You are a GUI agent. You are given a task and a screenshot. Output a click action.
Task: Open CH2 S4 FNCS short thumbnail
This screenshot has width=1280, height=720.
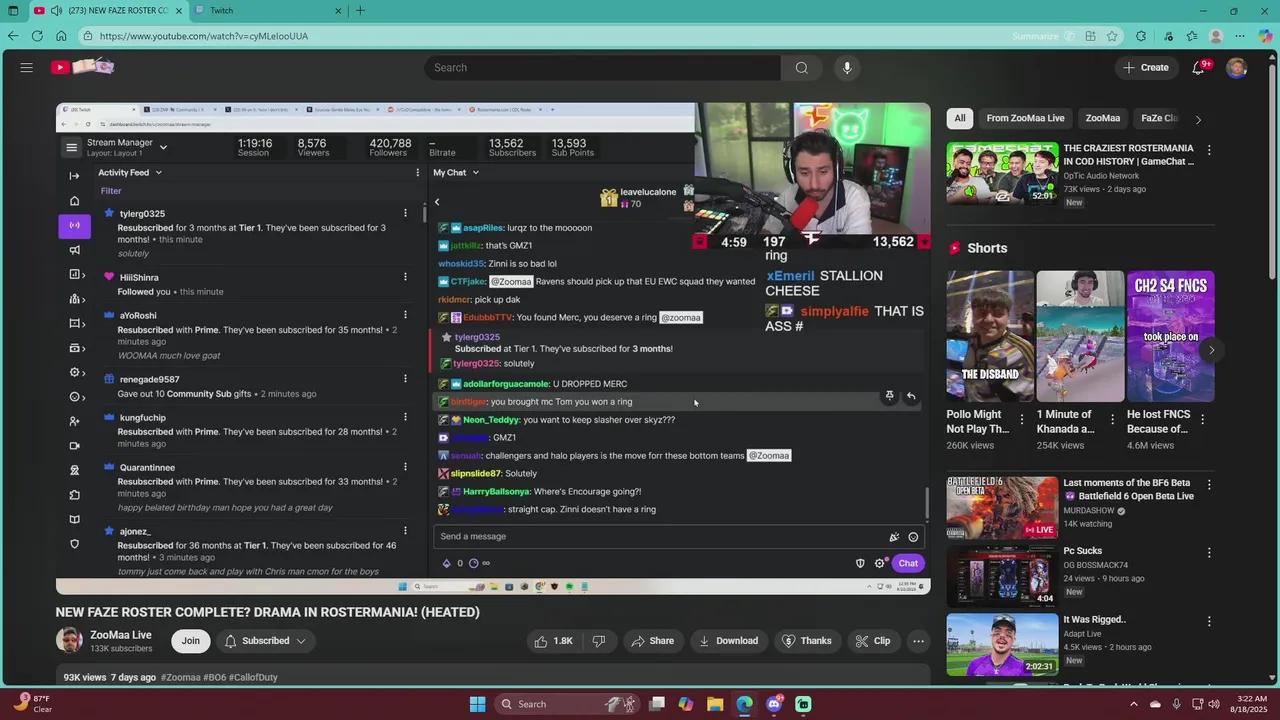[1171, 336]
